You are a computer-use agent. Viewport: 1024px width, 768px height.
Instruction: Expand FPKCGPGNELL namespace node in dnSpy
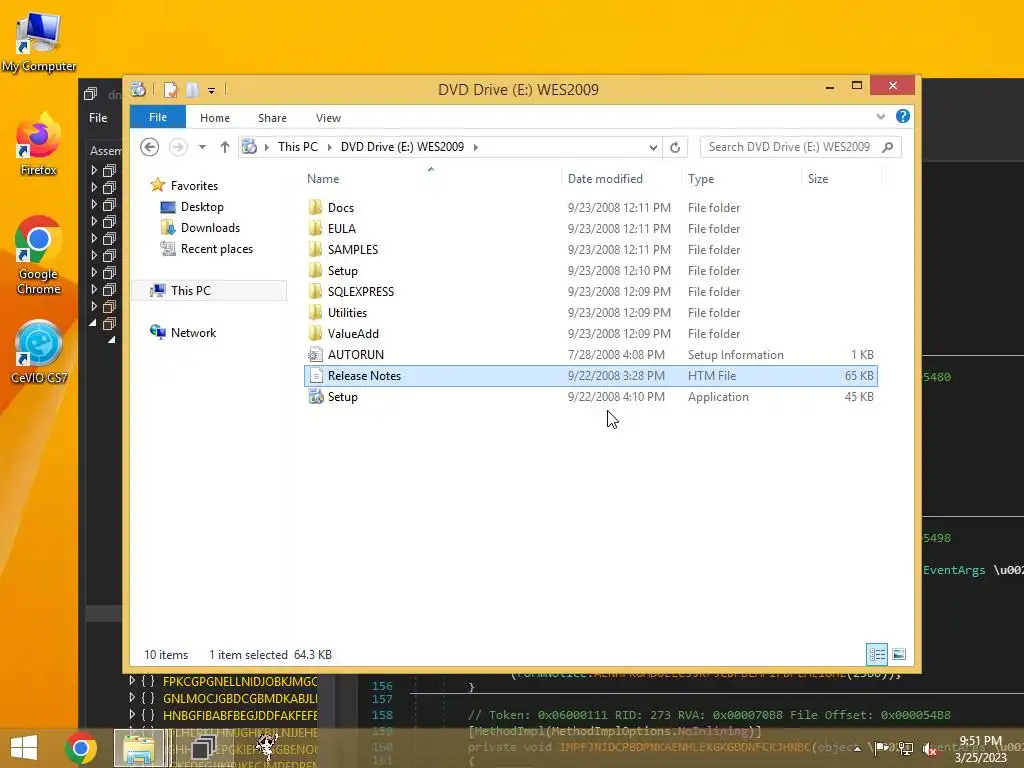133,681
